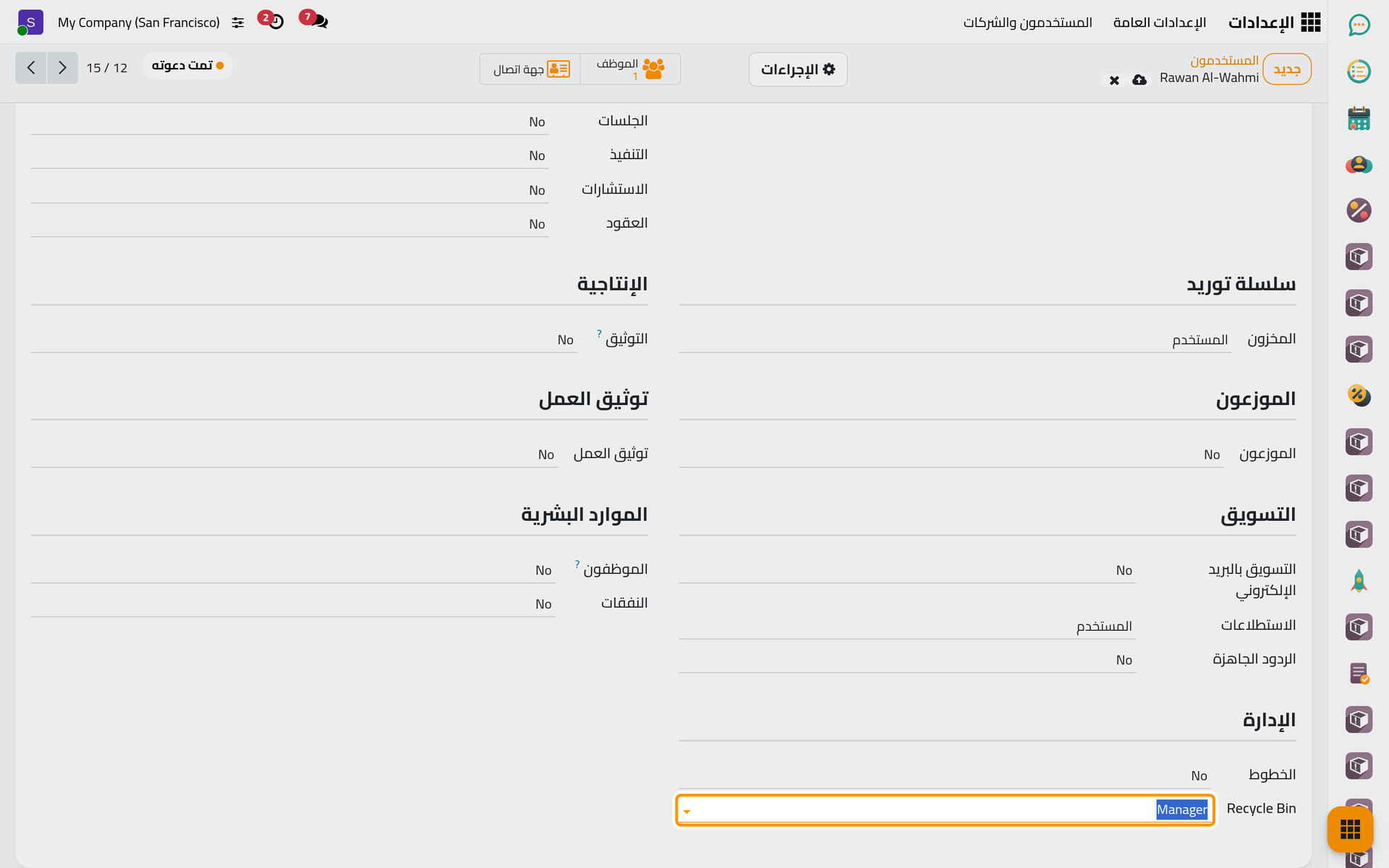Open the المستخدمون والشركات menu
The height and width of the screenshot is (868, 1389).
tap(1027, 22)
